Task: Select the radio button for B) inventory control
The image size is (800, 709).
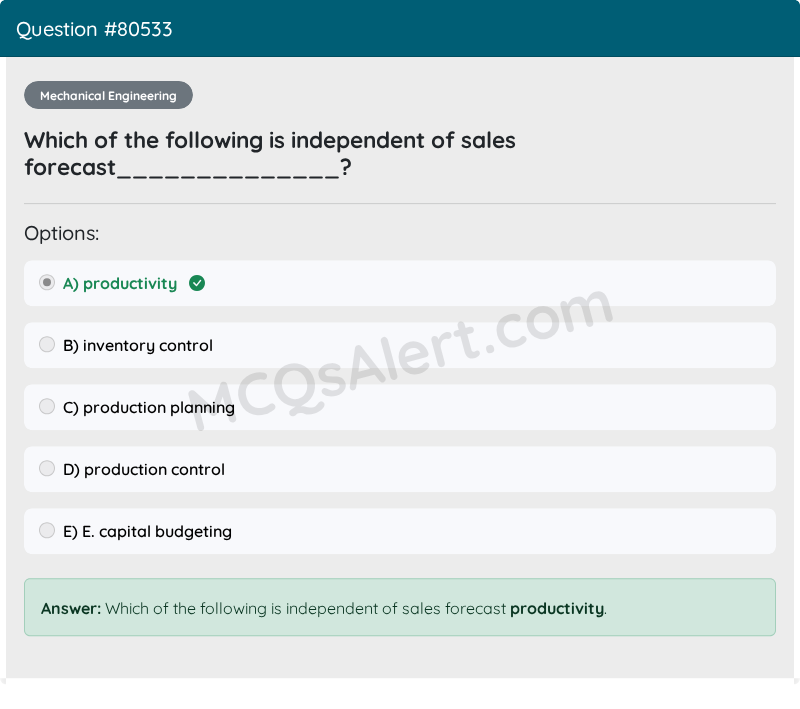Action: point(47,344)
